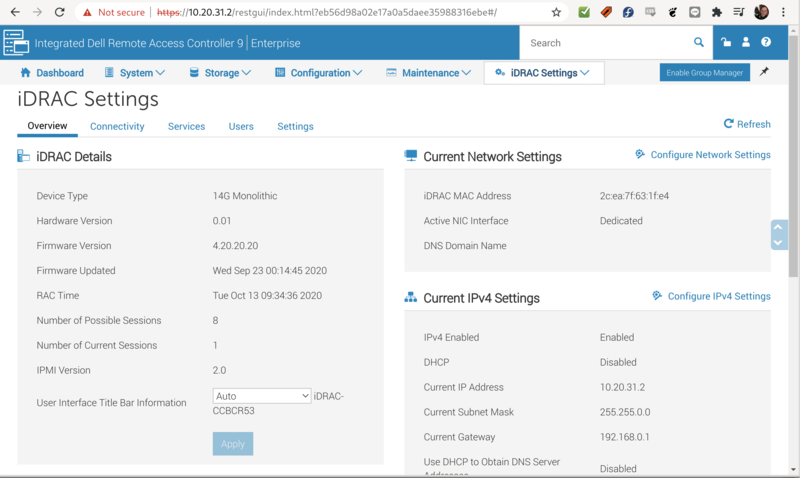Switch to the Settings tab
Viewport: 800px width, 478px height.
point(295,127)
